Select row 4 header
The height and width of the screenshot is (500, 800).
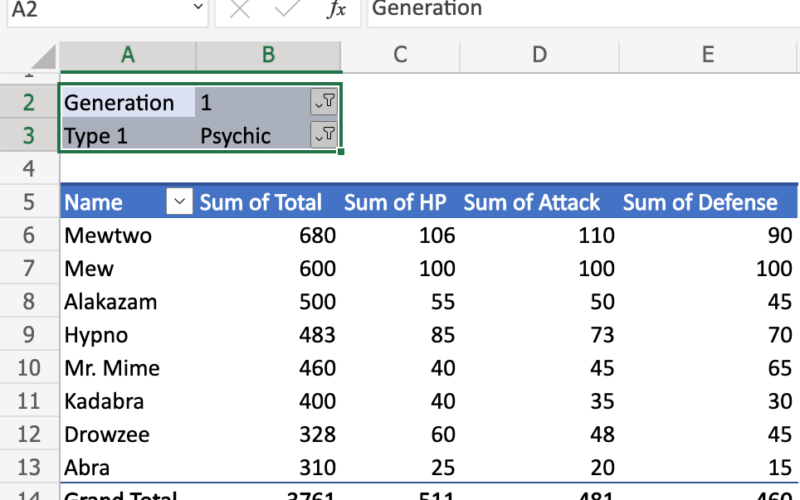(x=29, y=169)
